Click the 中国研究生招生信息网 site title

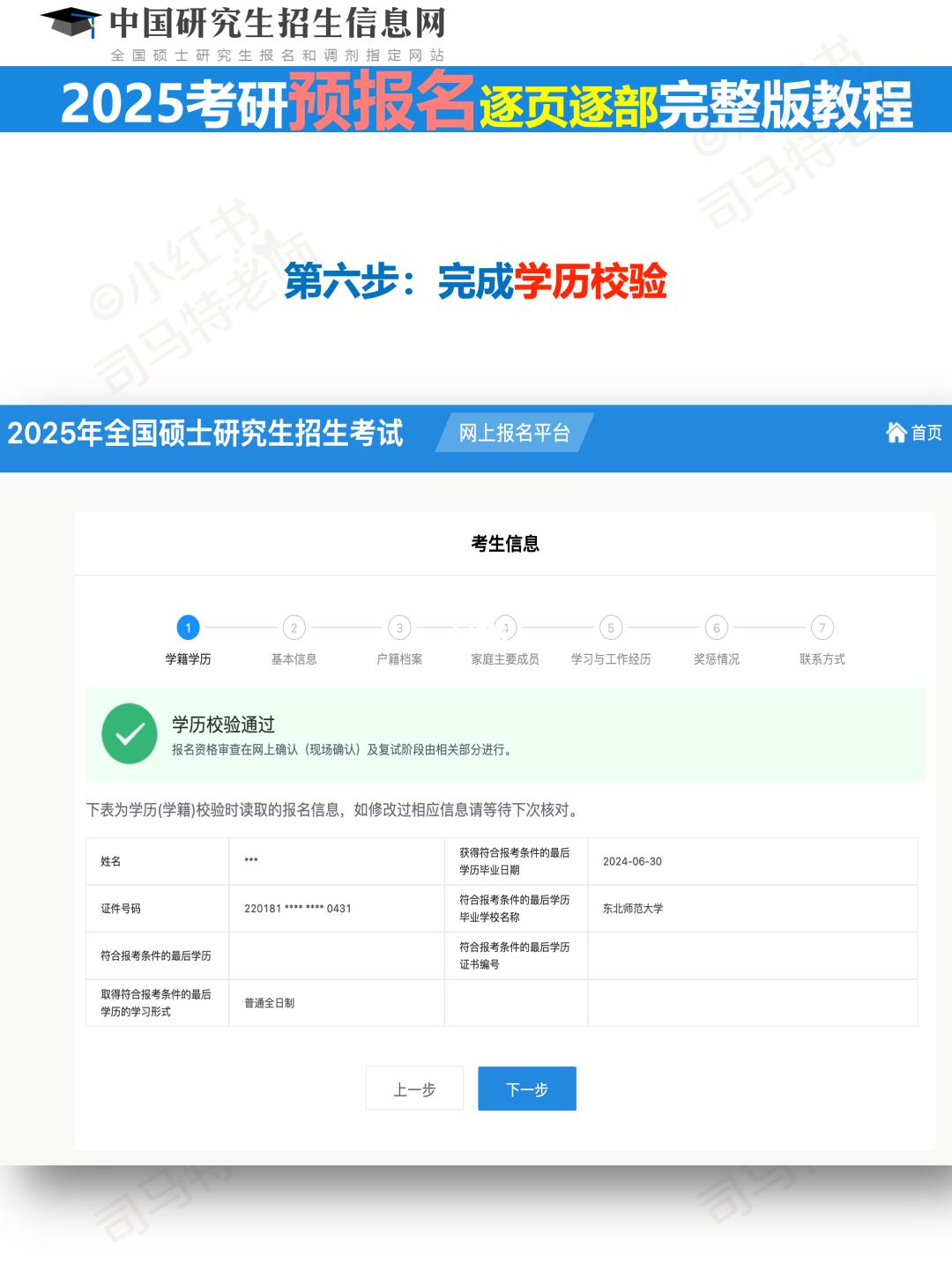[x=278, y=23]
